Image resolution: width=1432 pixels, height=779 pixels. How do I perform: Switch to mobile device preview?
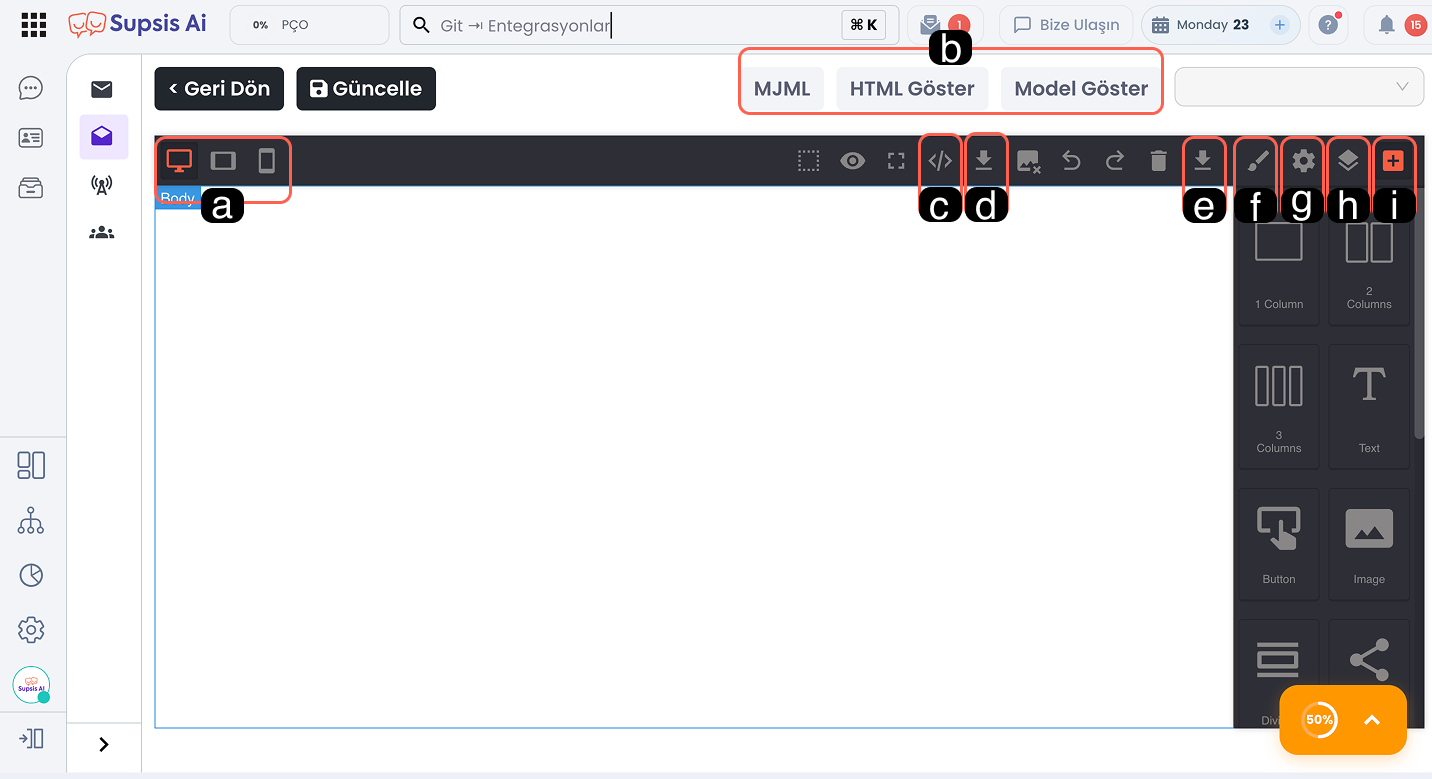[266, 161]
